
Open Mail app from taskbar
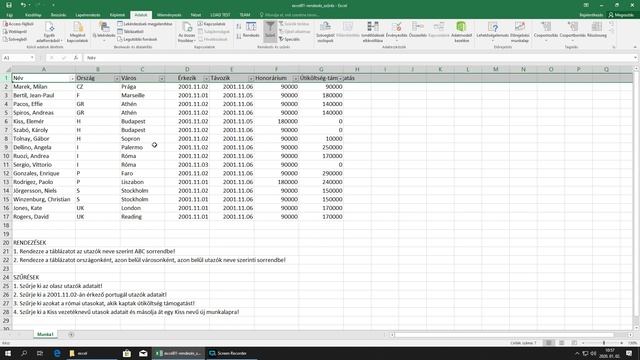pyautogui.click(x=143, y=353)
